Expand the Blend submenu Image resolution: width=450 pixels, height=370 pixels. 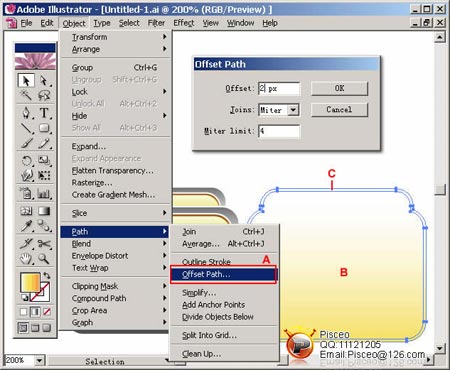click(116, 244)
